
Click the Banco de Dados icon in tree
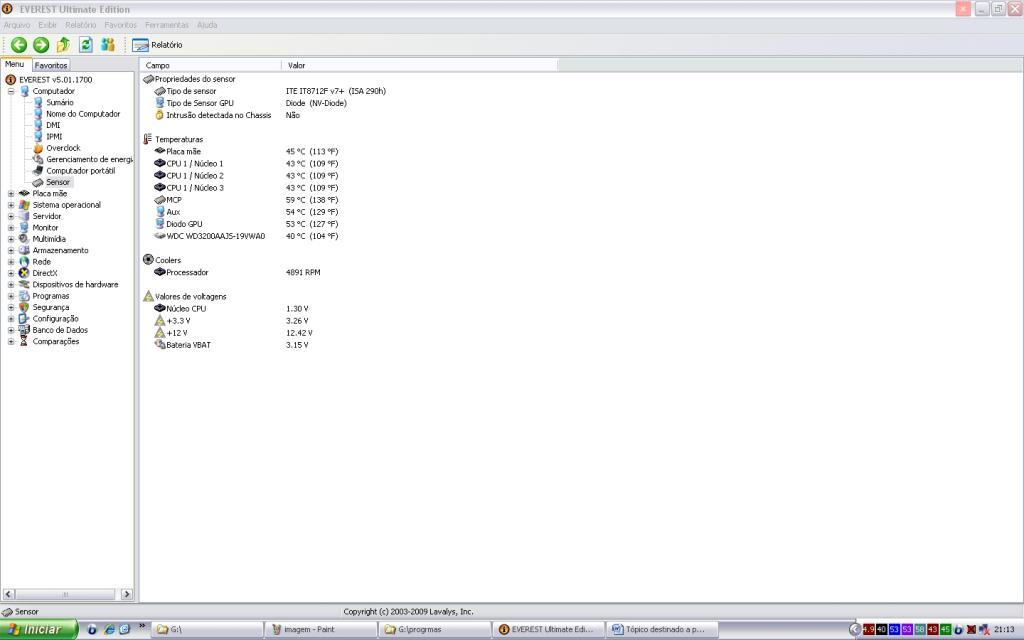point(24,330)
